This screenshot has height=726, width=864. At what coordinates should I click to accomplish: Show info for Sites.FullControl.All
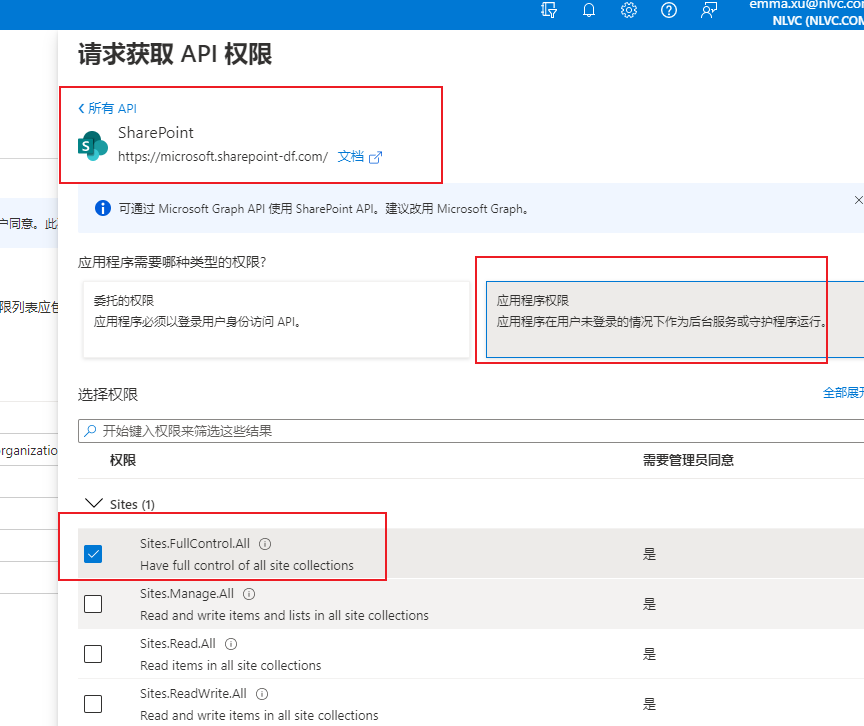[x=265, y=544]
